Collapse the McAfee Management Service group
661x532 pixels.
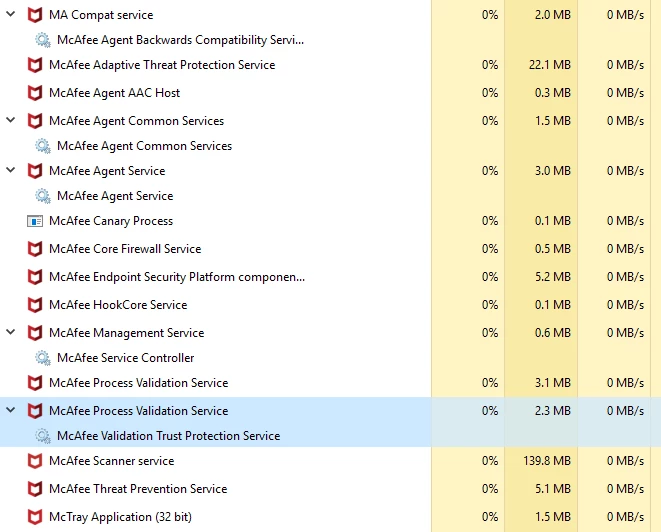point(11,332)
